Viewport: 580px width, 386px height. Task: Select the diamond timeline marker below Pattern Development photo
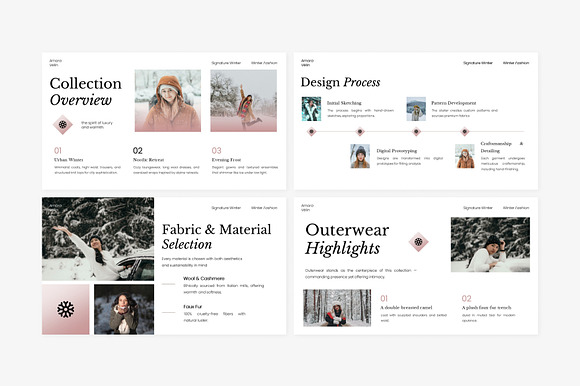416,131
